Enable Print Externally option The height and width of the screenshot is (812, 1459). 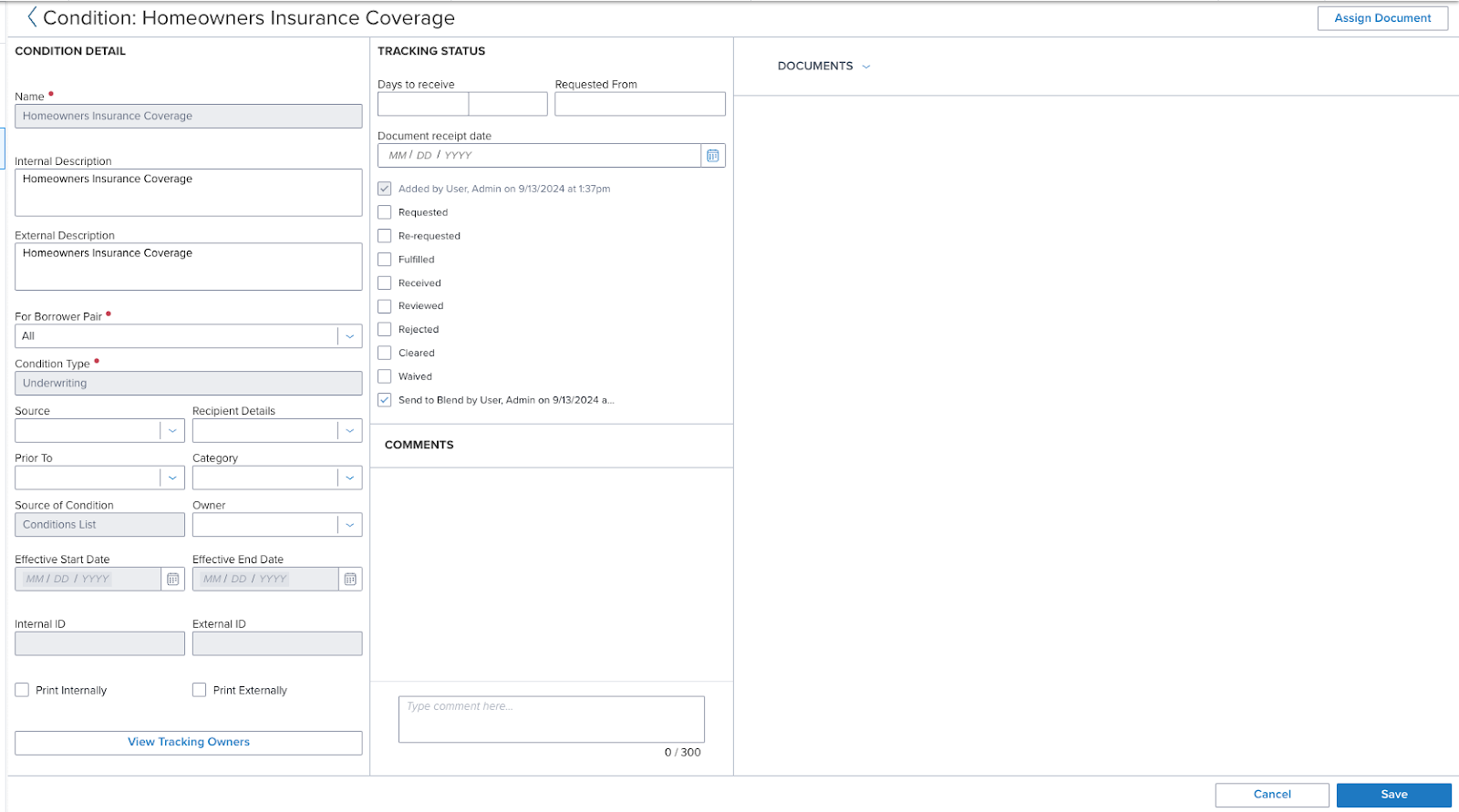[x=199, y=690]
